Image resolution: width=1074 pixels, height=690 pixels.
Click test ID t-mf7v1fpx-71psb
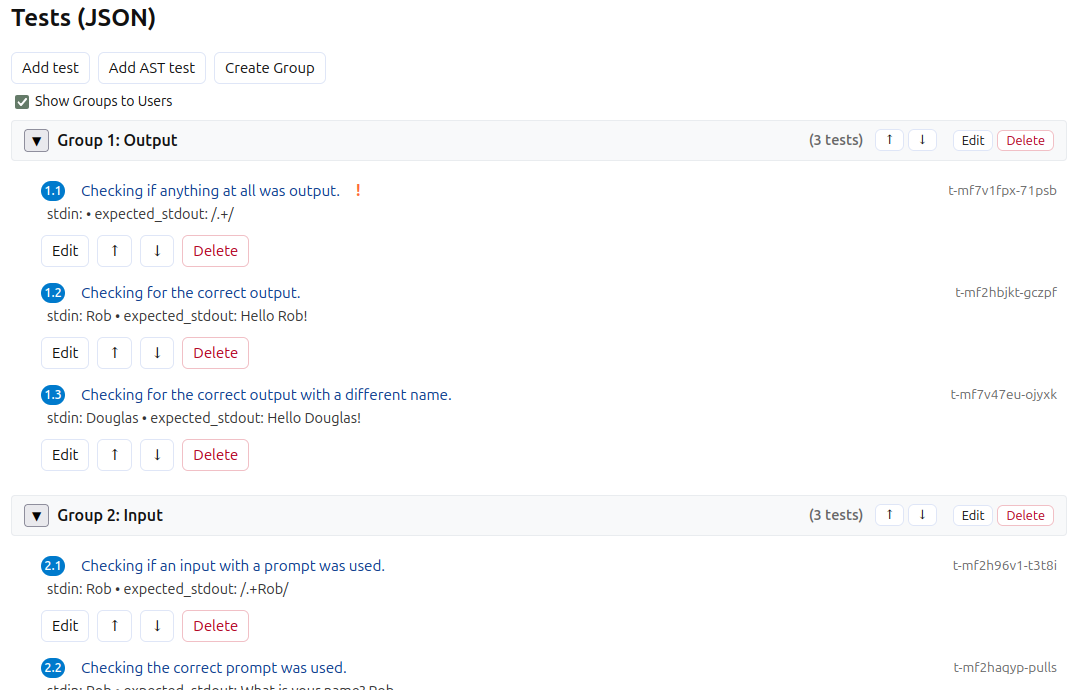pos(1002,190)
